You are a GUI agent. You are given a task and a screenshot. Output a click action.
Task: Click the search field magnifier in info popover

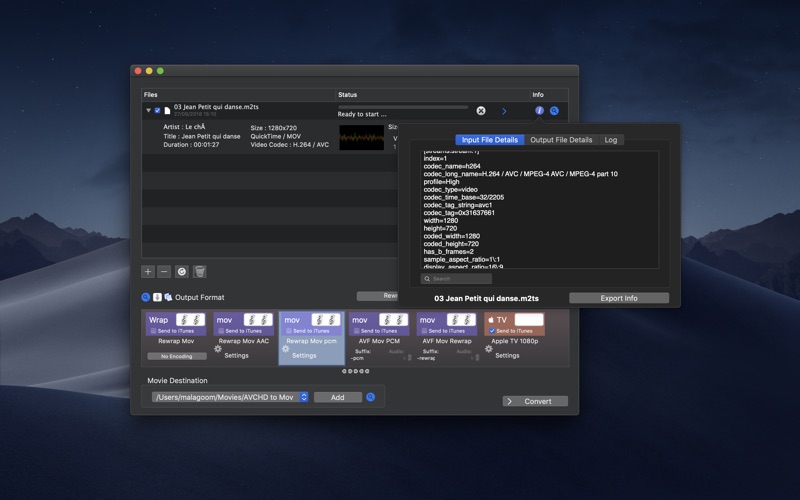(427, 279)
